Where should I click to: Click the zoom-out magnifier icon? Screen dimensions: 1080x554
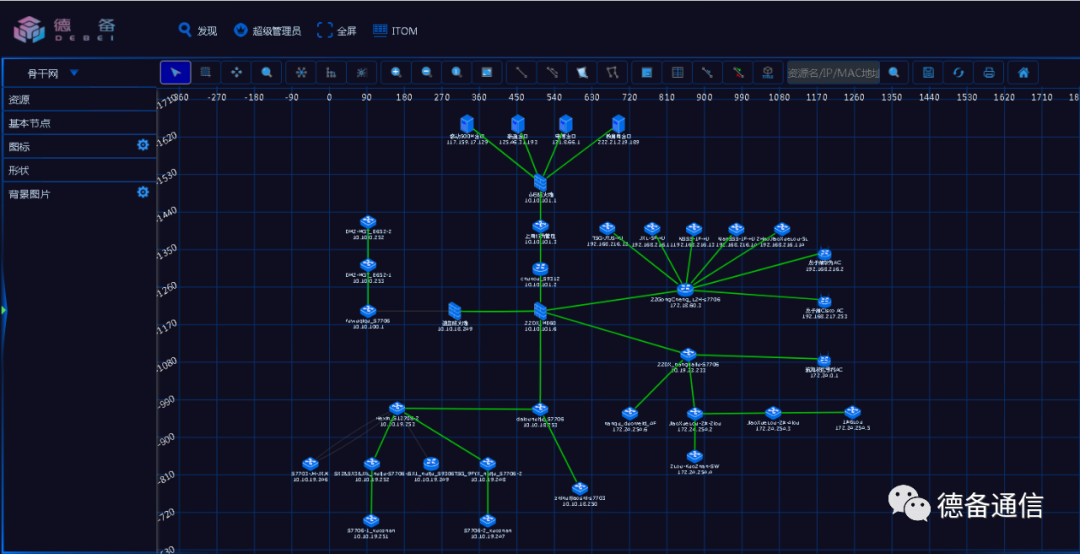(427, 72)
